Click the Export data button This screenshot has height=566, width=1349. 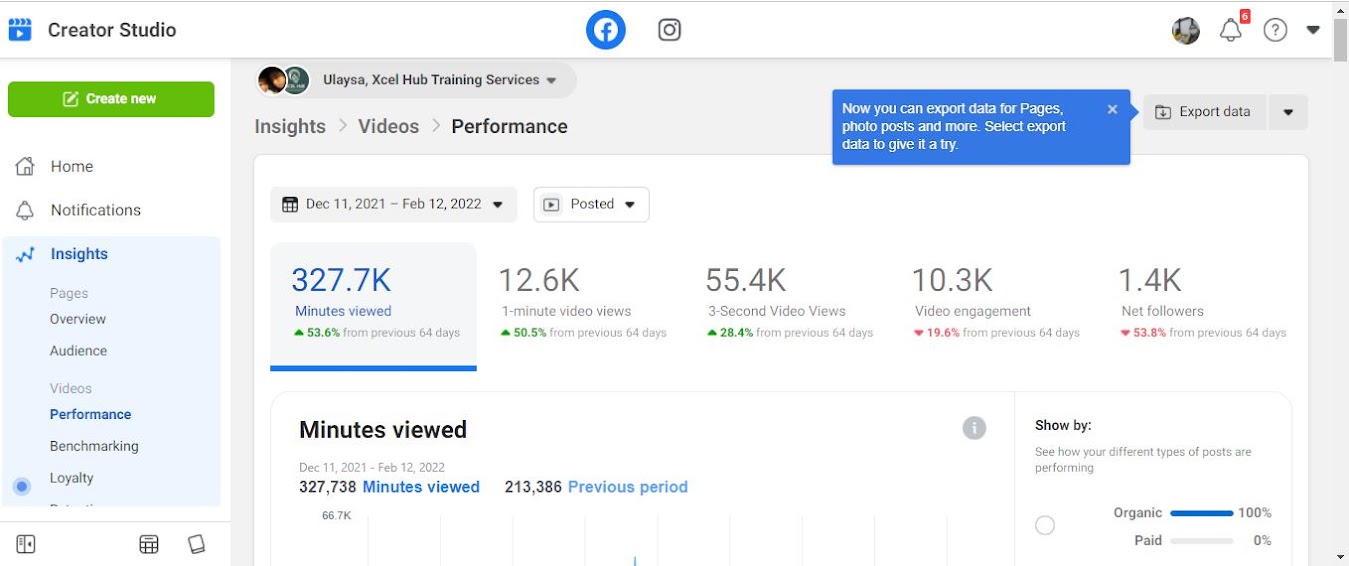[x=1204, y=112]
